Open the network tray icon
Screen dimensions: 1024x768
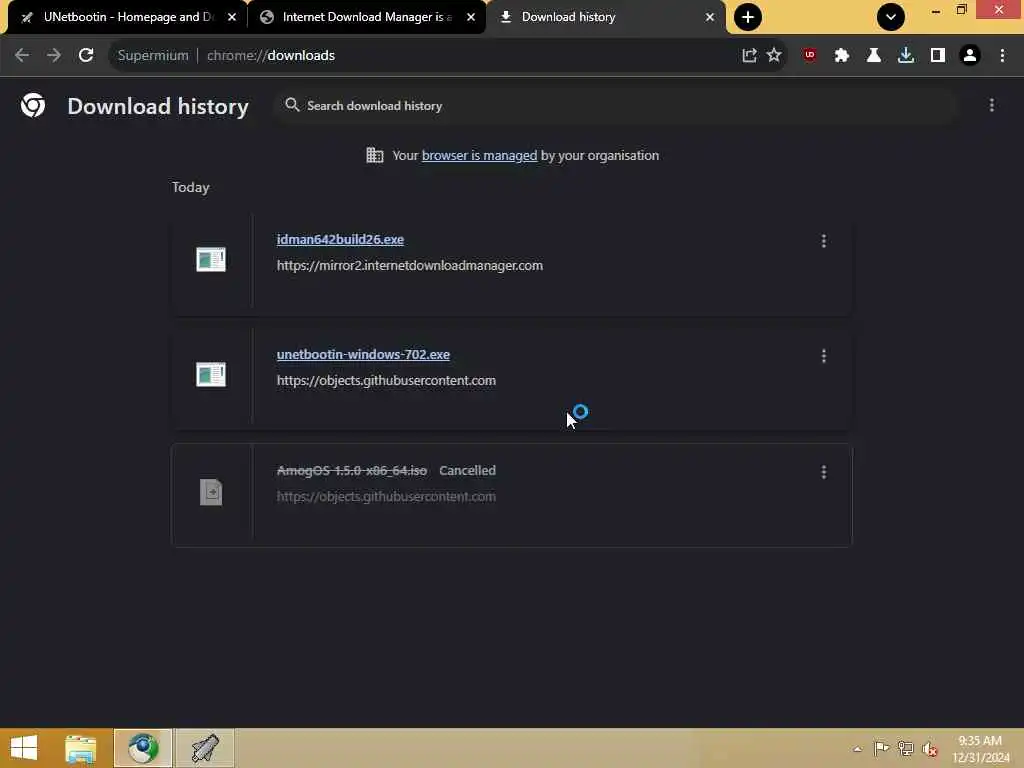point(905,749)
